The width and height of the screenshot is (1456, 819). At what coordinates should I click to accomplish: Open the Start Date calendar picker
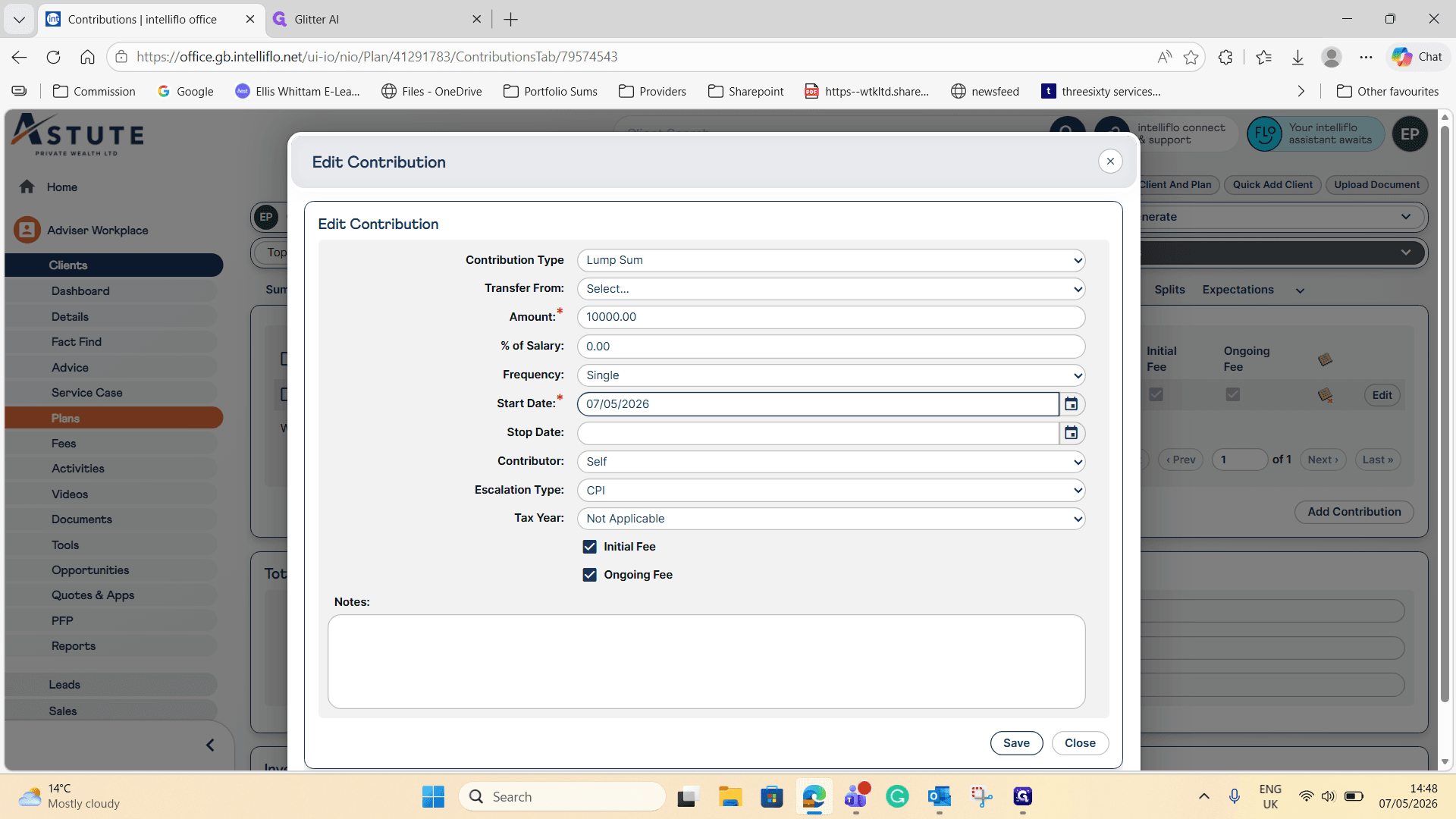[x=1071, y=404]
